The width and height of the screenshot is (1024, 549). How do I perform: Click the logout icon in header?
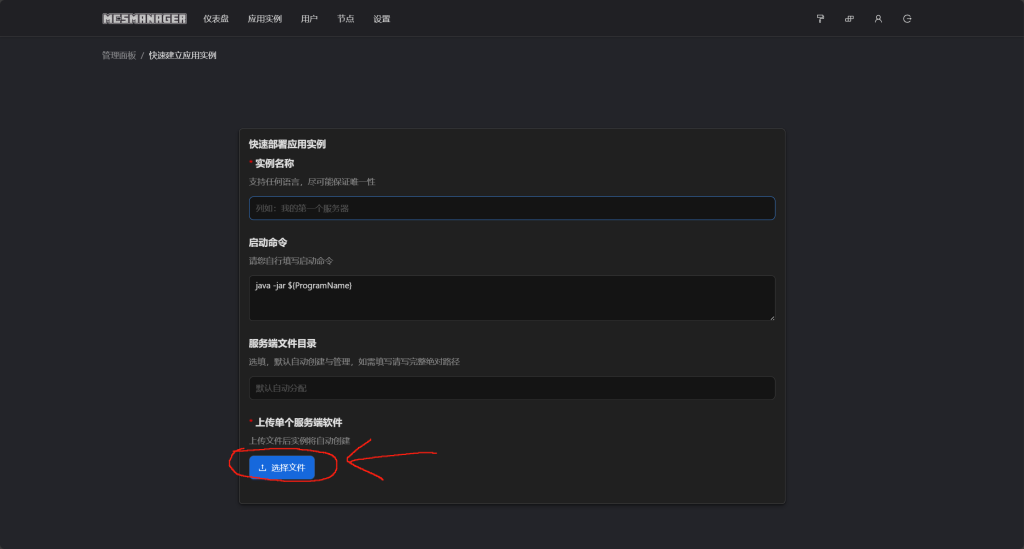click(x=907, y=19)
